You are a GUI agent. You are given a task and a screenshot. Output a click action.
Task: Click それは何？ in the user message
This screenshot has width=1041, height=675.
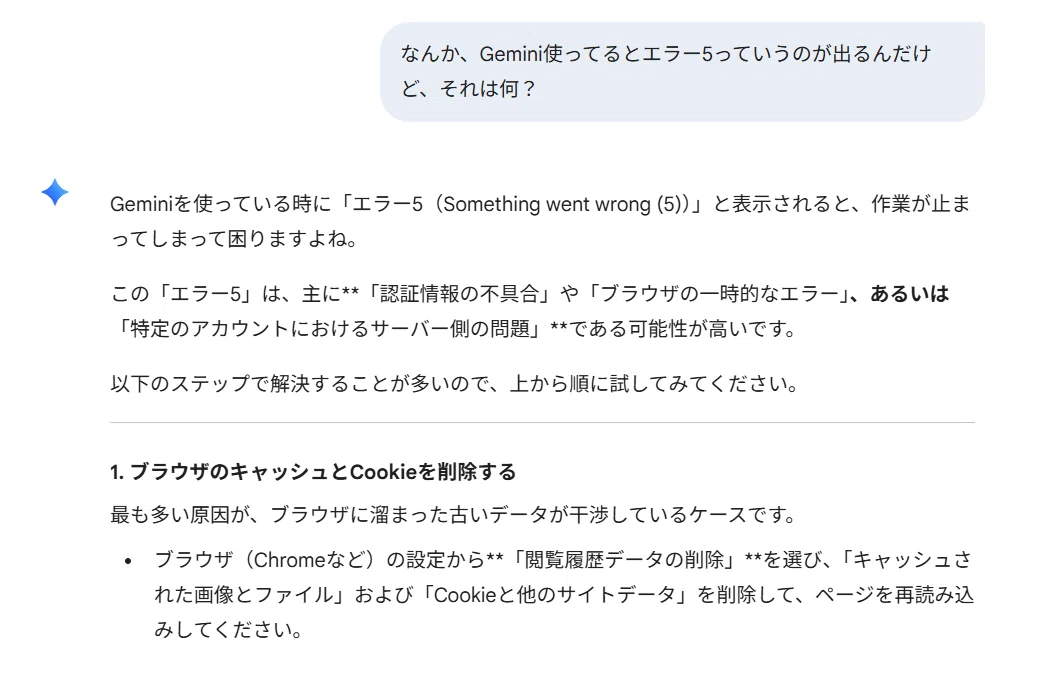coord(488,88)
